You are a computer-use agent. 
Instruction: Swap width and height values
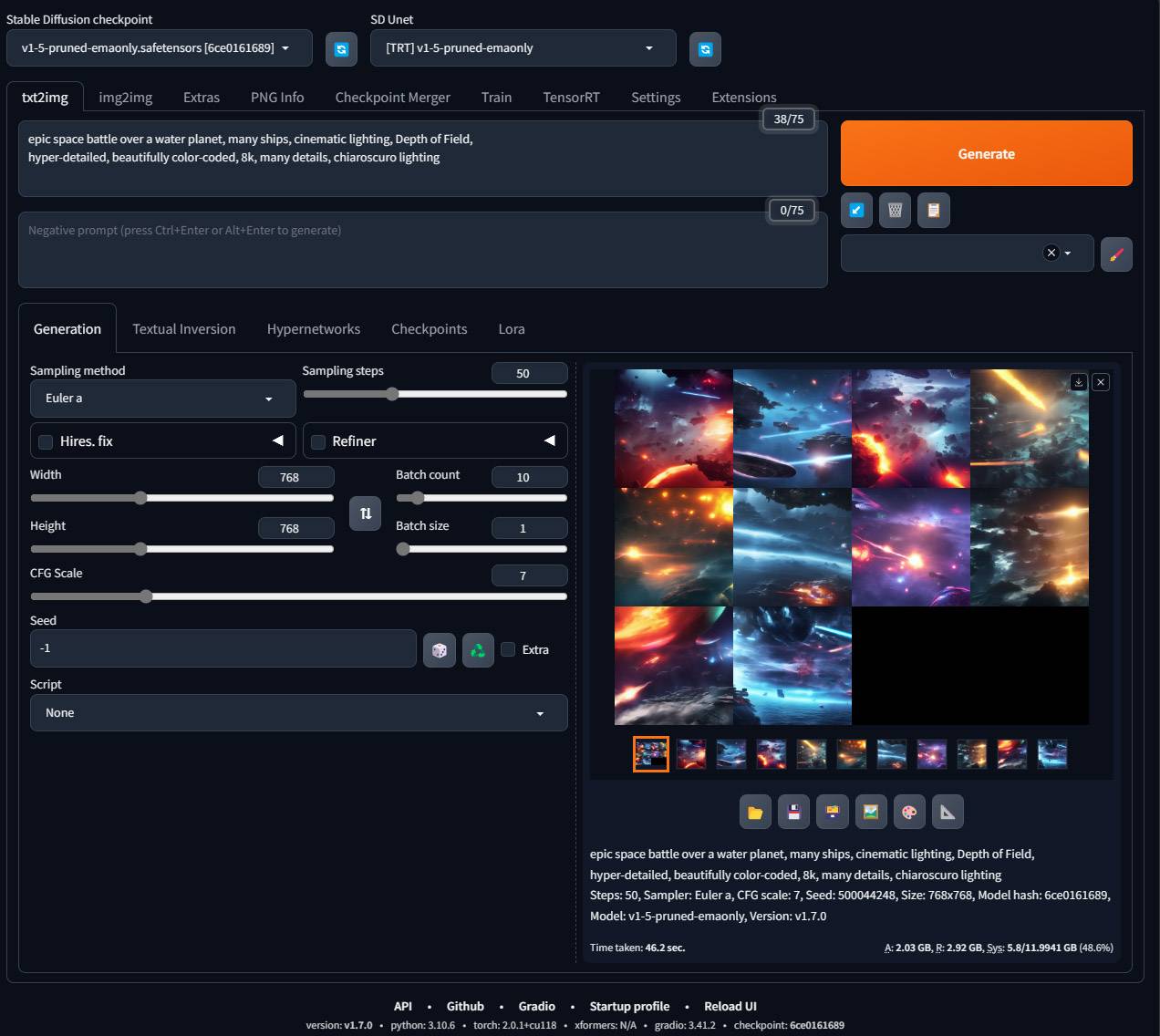click(365, 513)
